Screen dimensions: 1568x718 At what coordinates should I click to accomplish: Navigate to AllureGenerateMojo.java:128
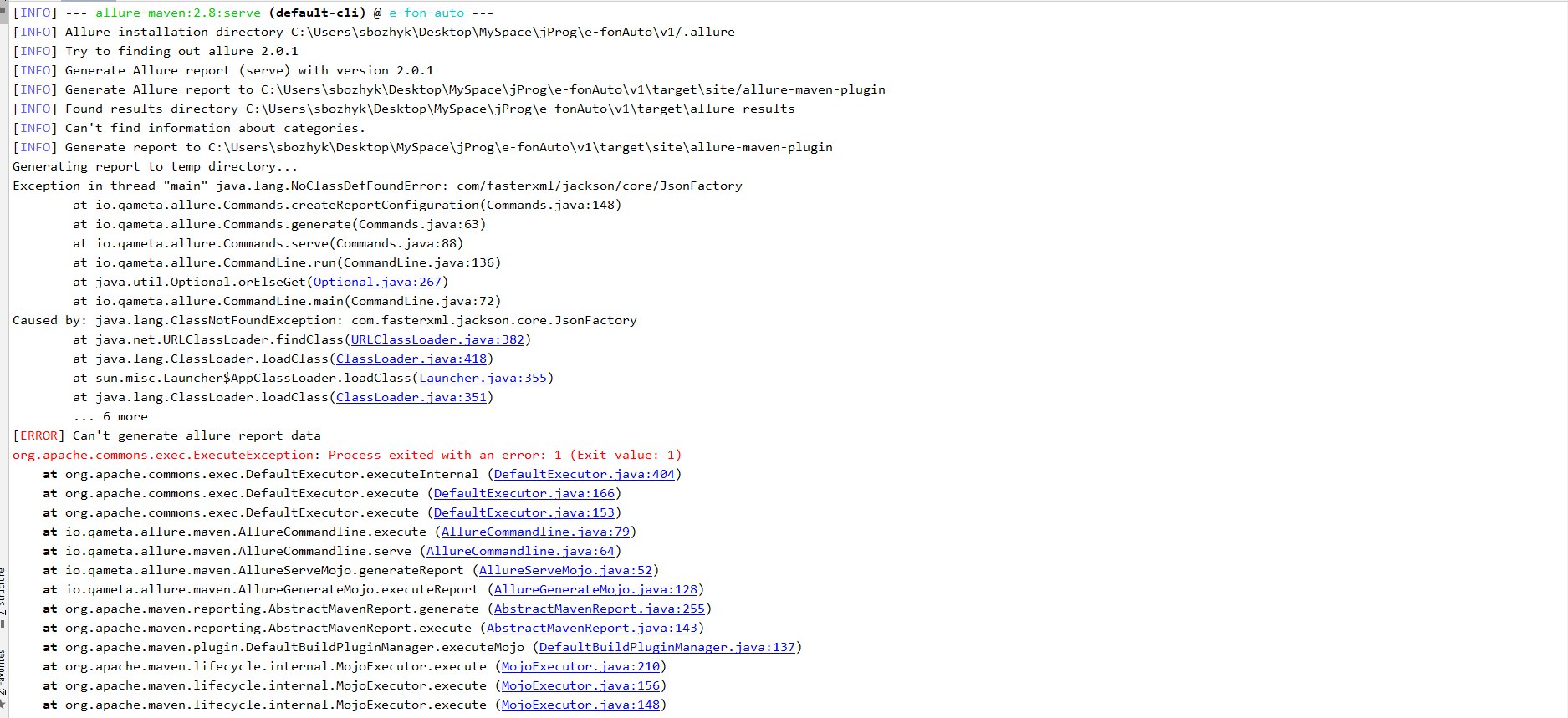595,589
